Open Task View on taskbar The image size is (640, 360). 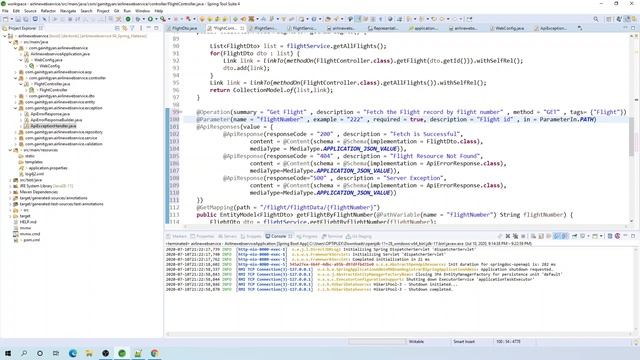[x=56, y=353]
